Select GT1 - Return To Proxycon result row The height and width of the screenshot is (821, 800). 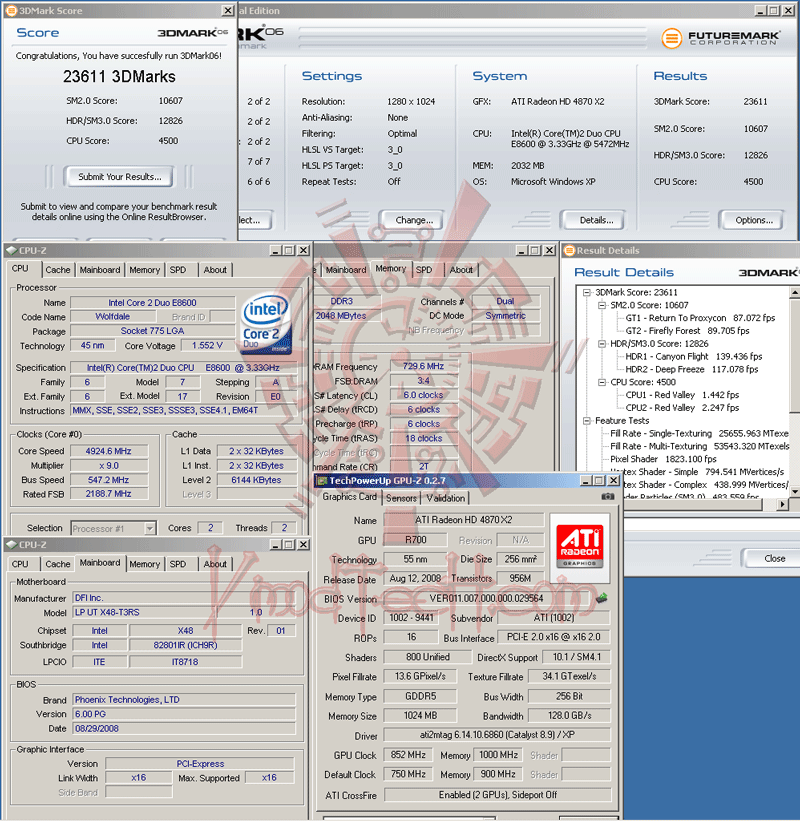[700, 318]
